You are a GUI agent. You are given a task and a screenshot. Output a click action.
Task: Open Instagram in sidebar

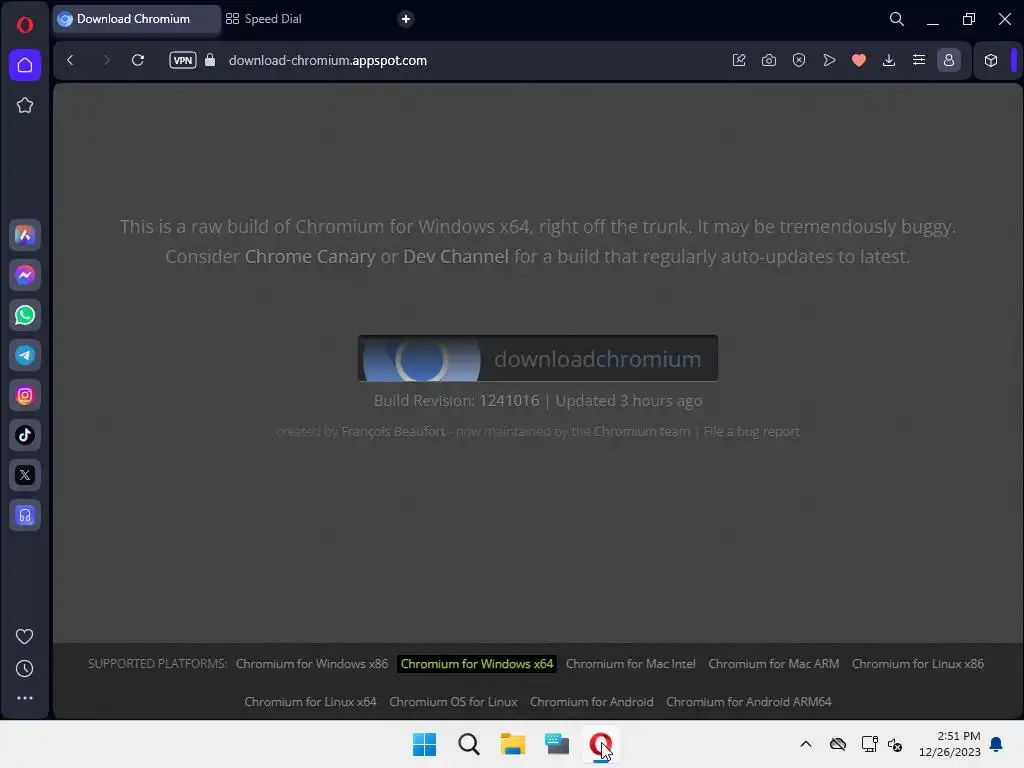coord(25,395)
